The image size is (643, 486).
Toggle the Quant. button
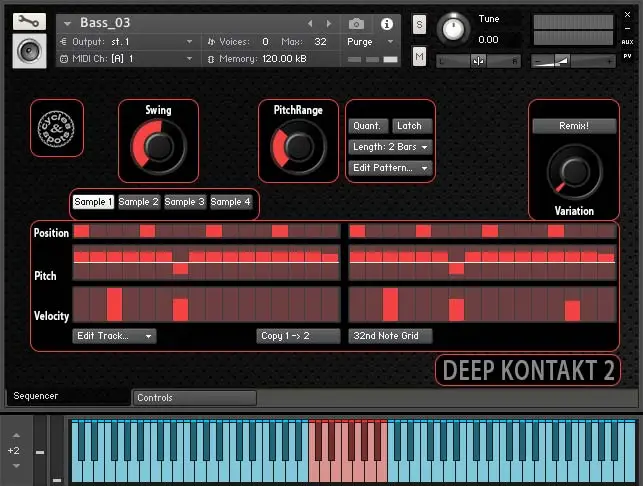point(368,125)
